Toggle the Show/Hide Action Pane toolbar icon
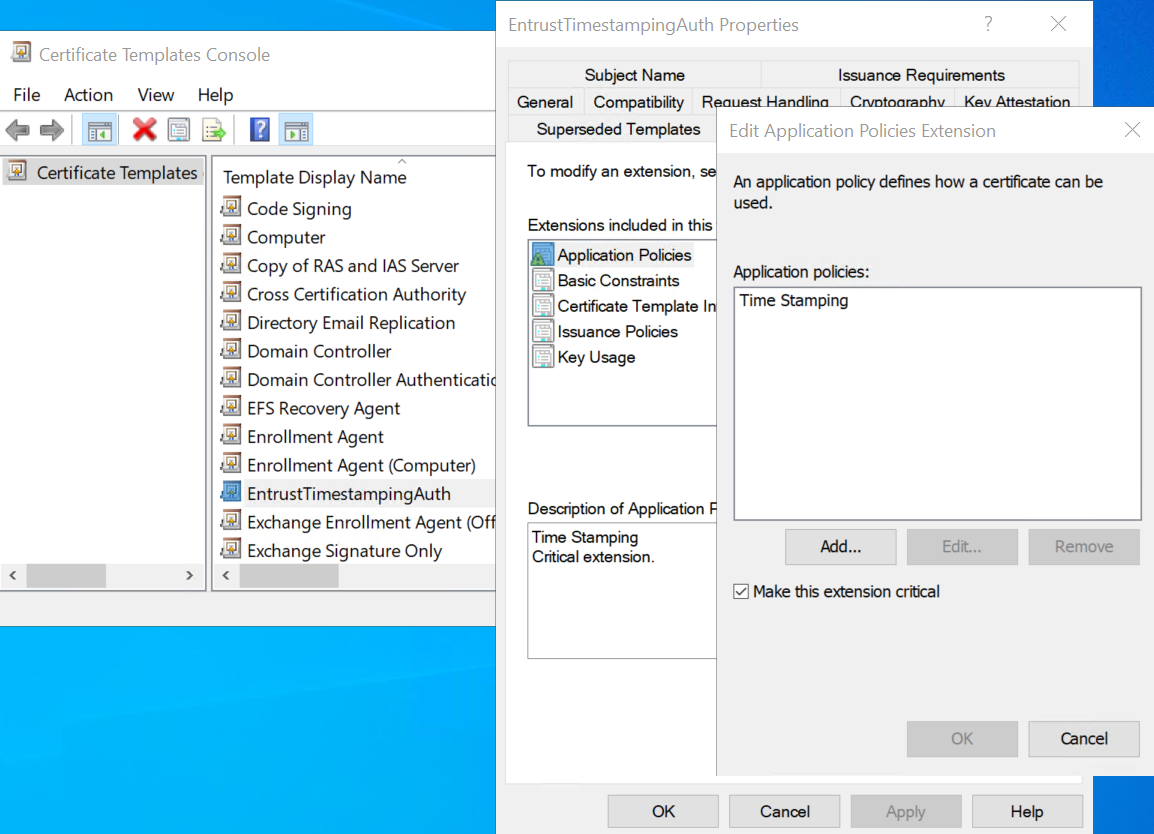 297,131
